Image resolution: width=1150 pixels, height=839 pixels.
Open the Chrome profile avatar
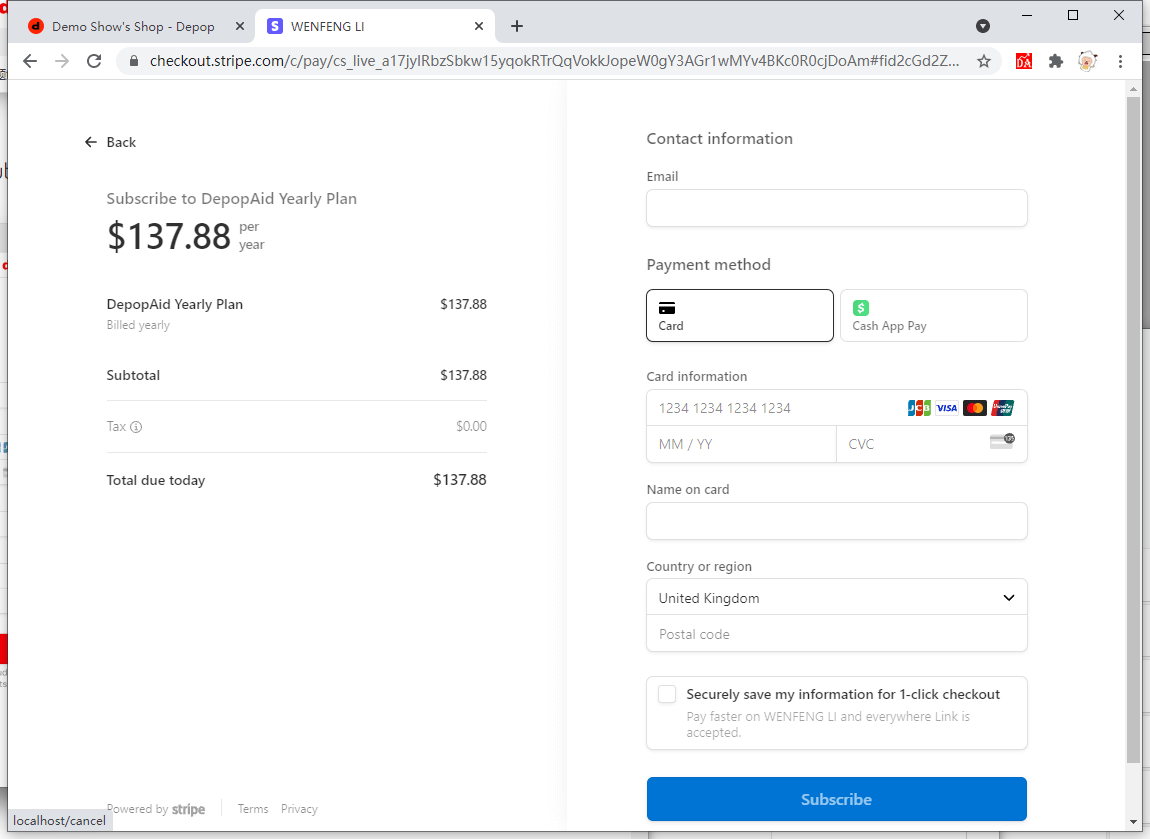(1087, 61)
